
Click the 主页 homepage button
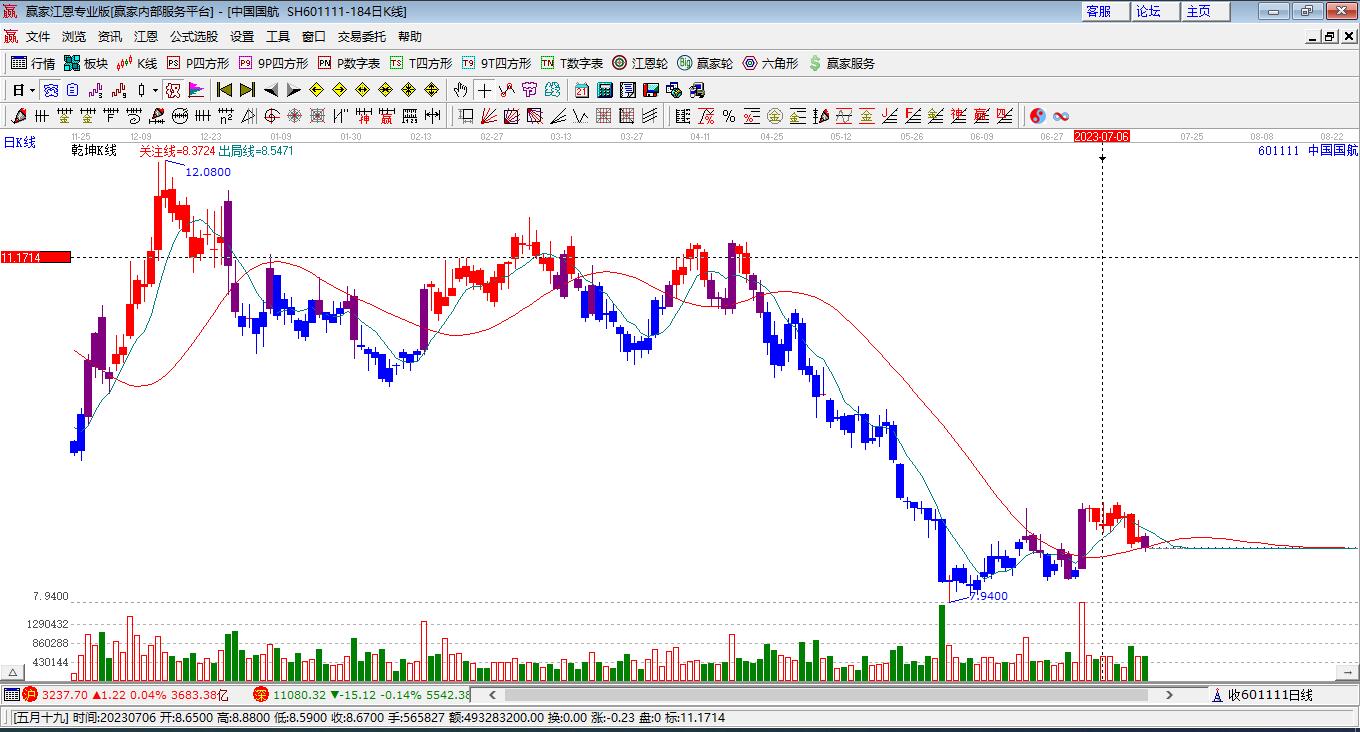1205,11
